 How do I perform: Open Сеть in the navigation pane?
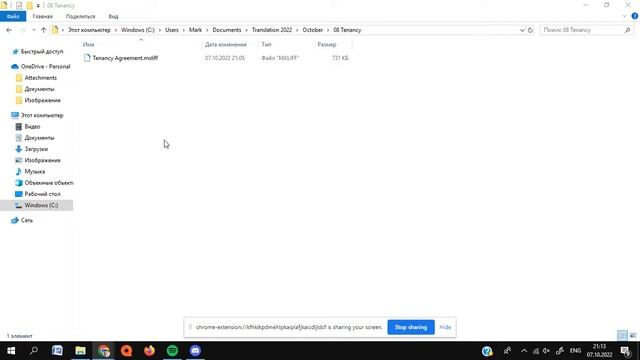[27, 220]
